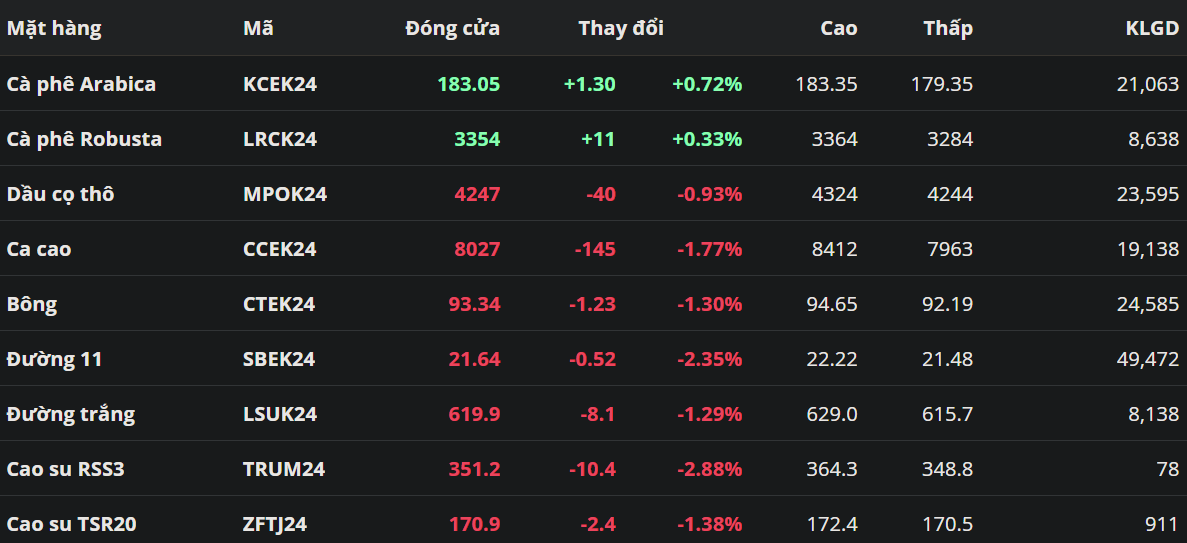
Task: Sort by the Đóng cửa column header
Action: coord(452,28)
